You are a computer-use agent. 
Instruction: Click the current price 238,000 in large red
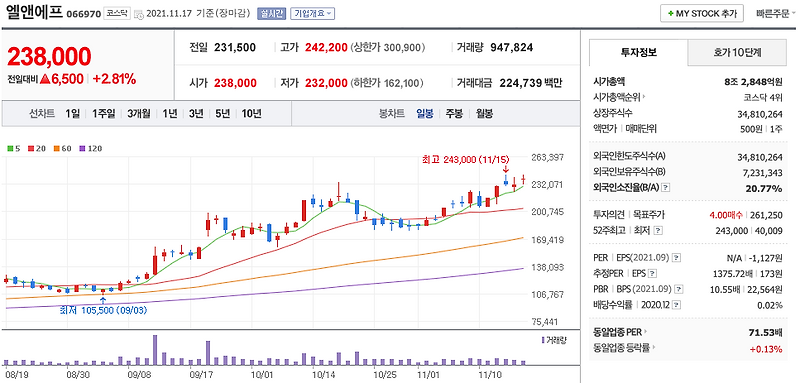49,56
